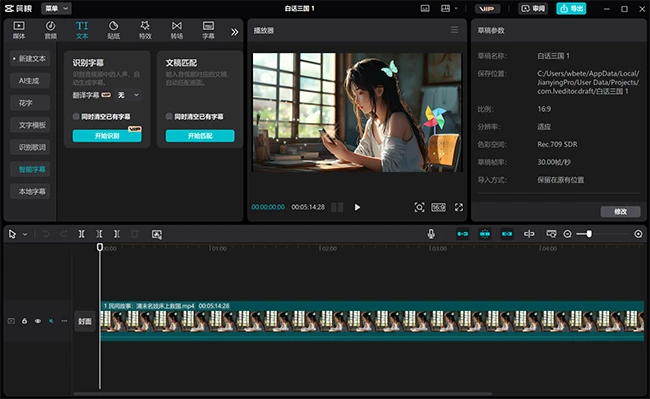650x399 pixels.
Task: Open the 转场 transitions tab
Action: 177,30
